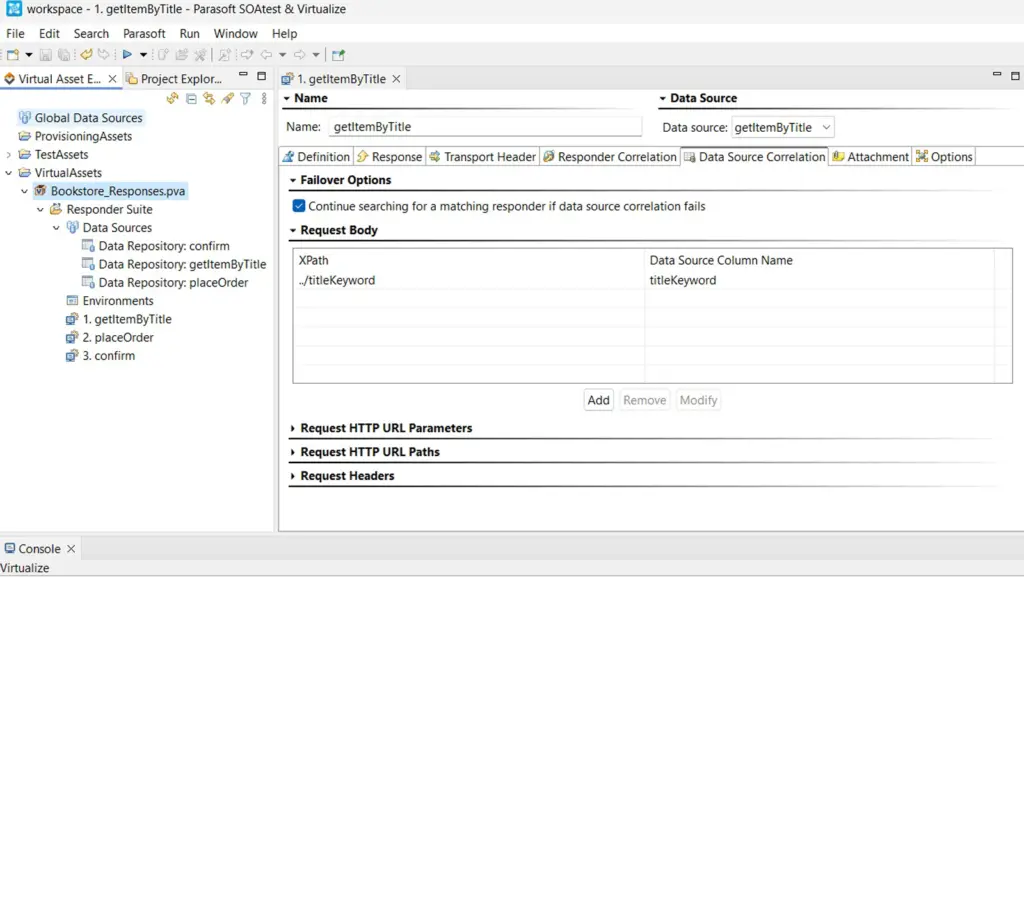
Task: Click the Refresh icon in Virtual Asset Explorer
Action: (172, 99)
